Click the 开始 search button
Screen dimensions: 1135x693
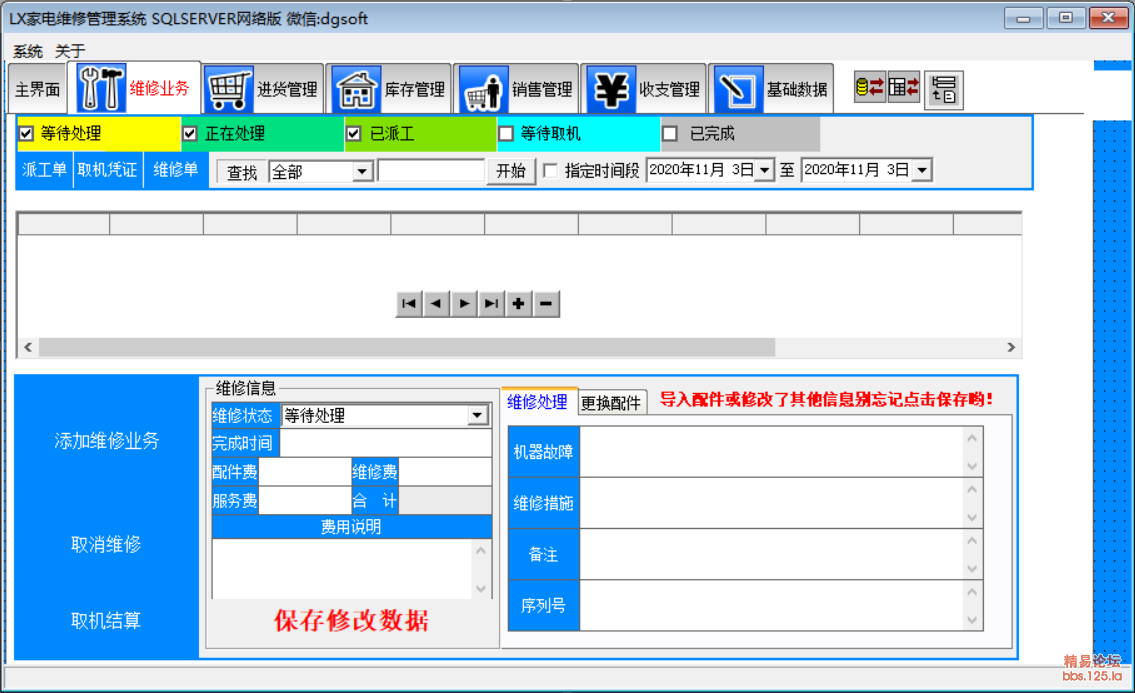(510, 171)
